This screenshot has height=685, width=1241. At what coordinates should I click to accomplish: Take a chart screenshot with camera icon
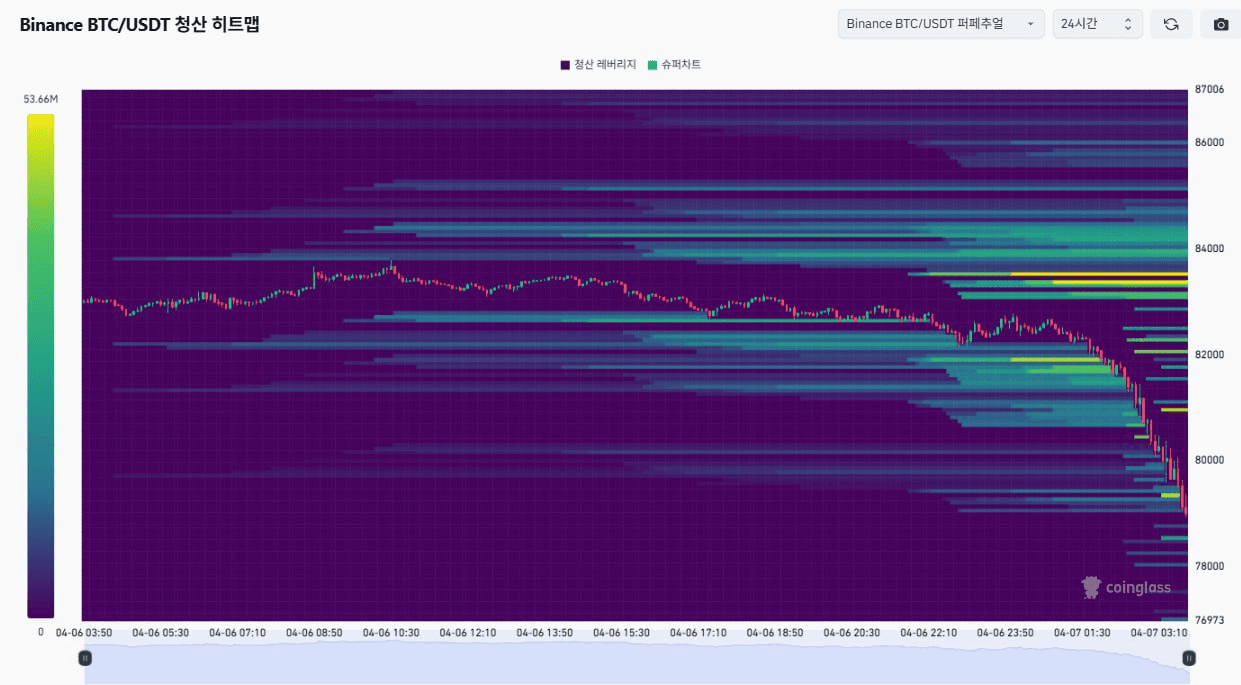pos(1221,24)
